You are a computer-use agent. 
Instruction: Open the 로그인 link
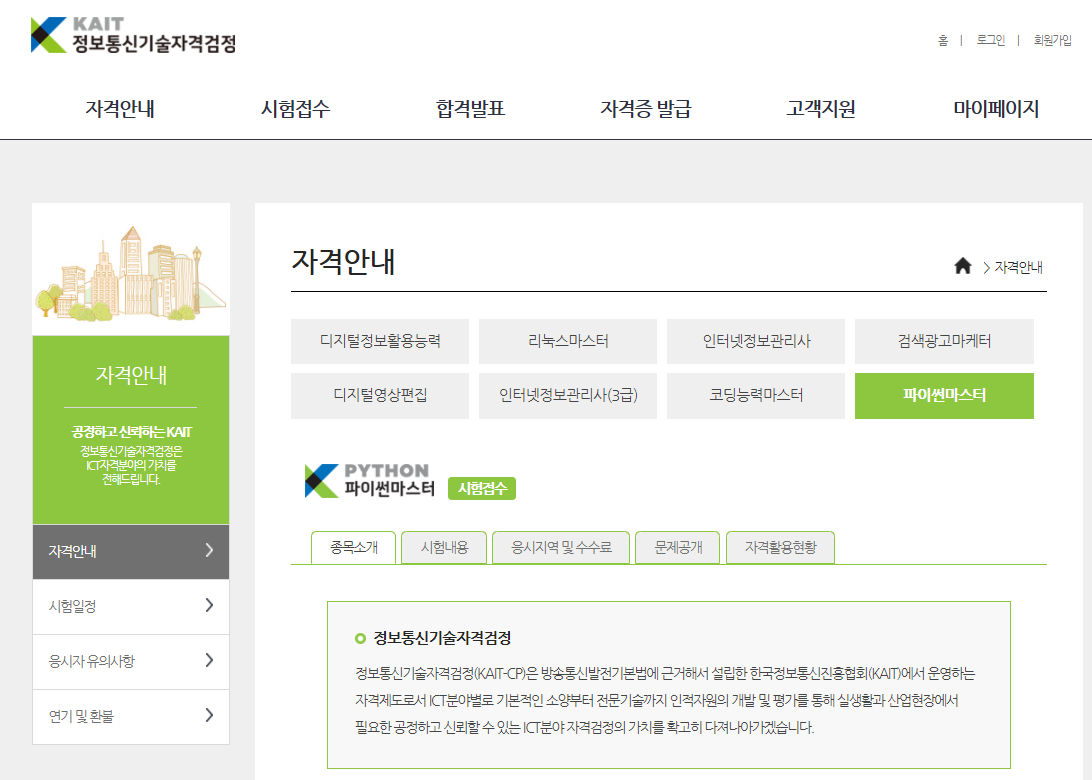coord(990,40)
